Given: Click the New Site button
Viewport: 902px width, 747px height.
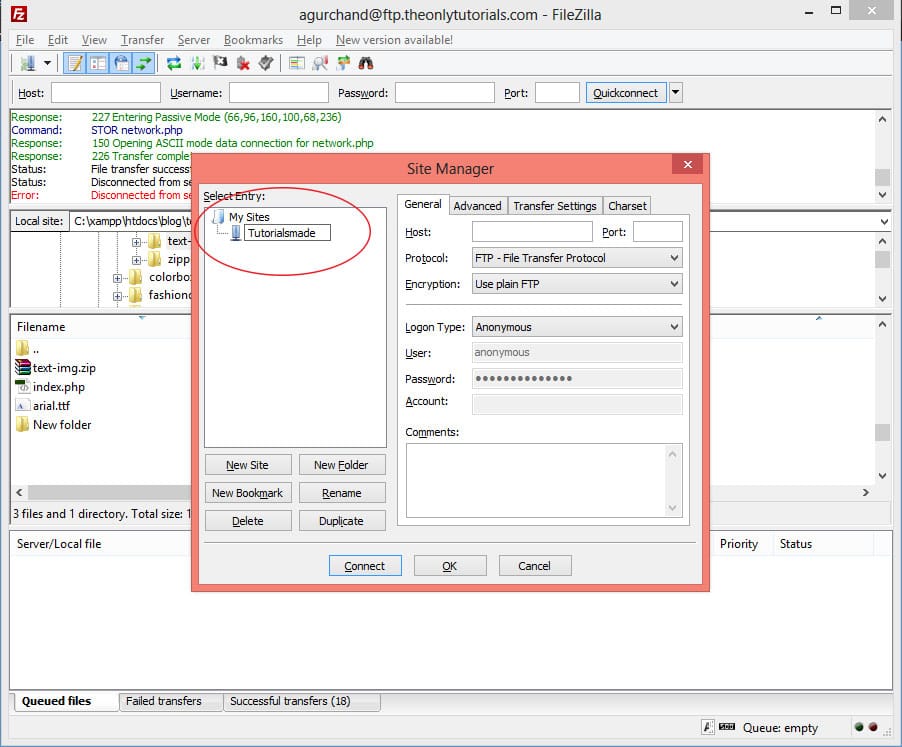Looking at the screenshot, I should point(248,465).
